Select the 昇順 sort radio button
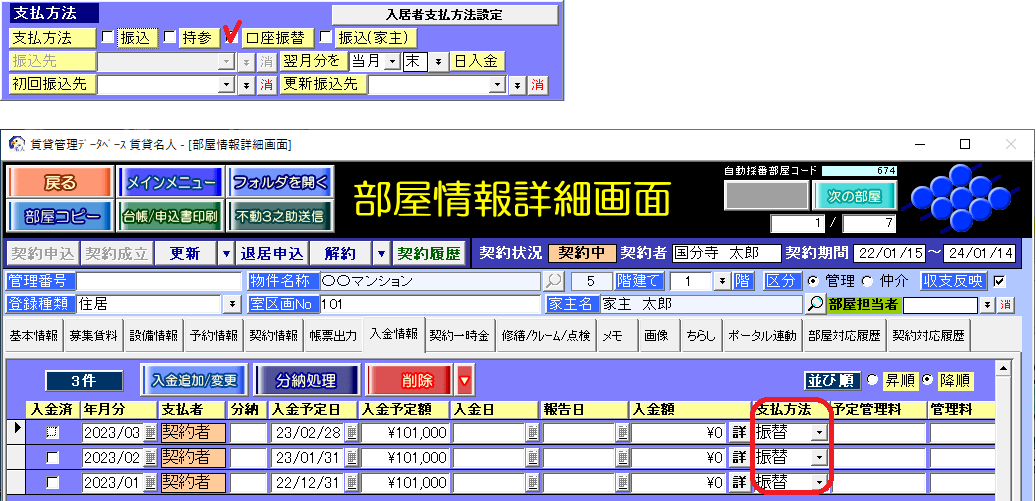 tap(872, 381)
